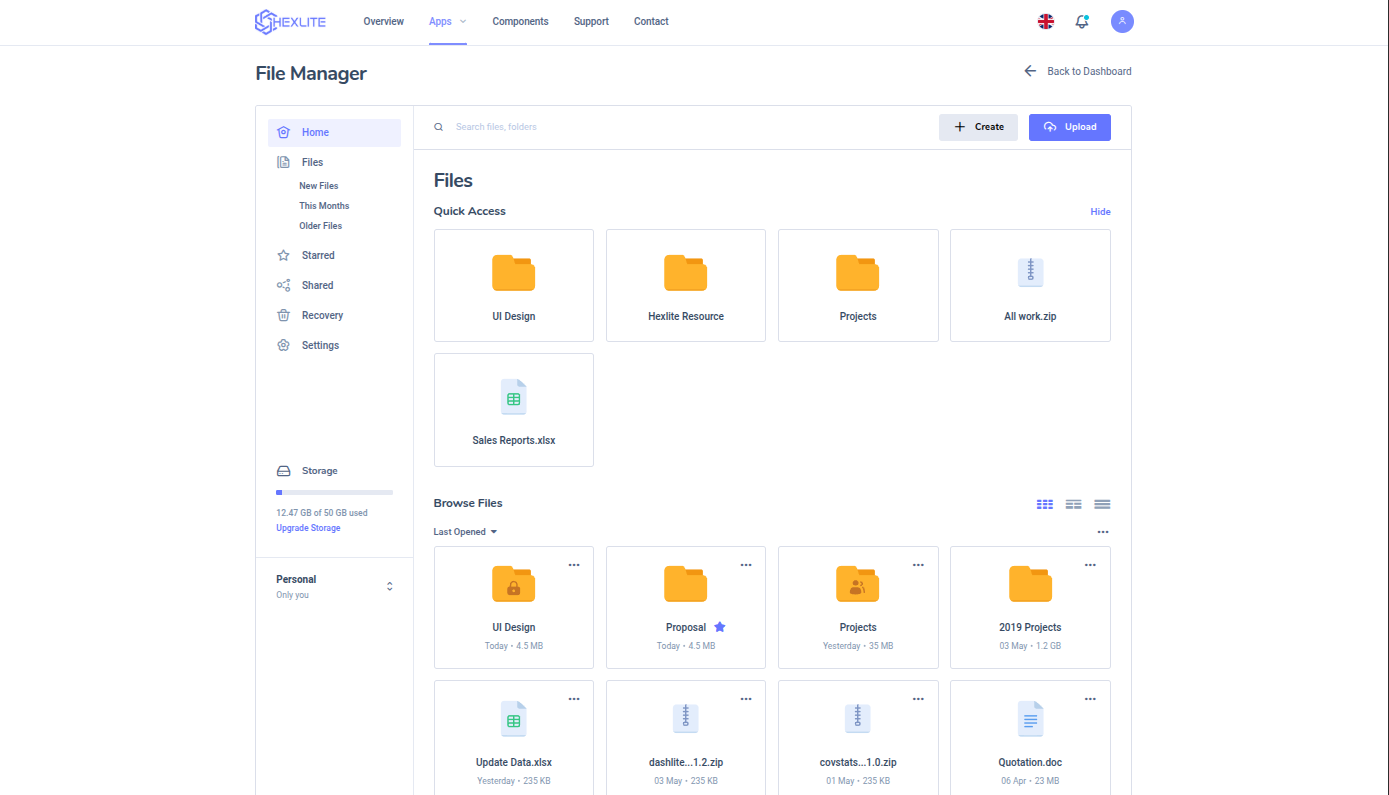The image size is (1389, 795).
Task: Click the notification bell icon
Action: [1081, 21]
